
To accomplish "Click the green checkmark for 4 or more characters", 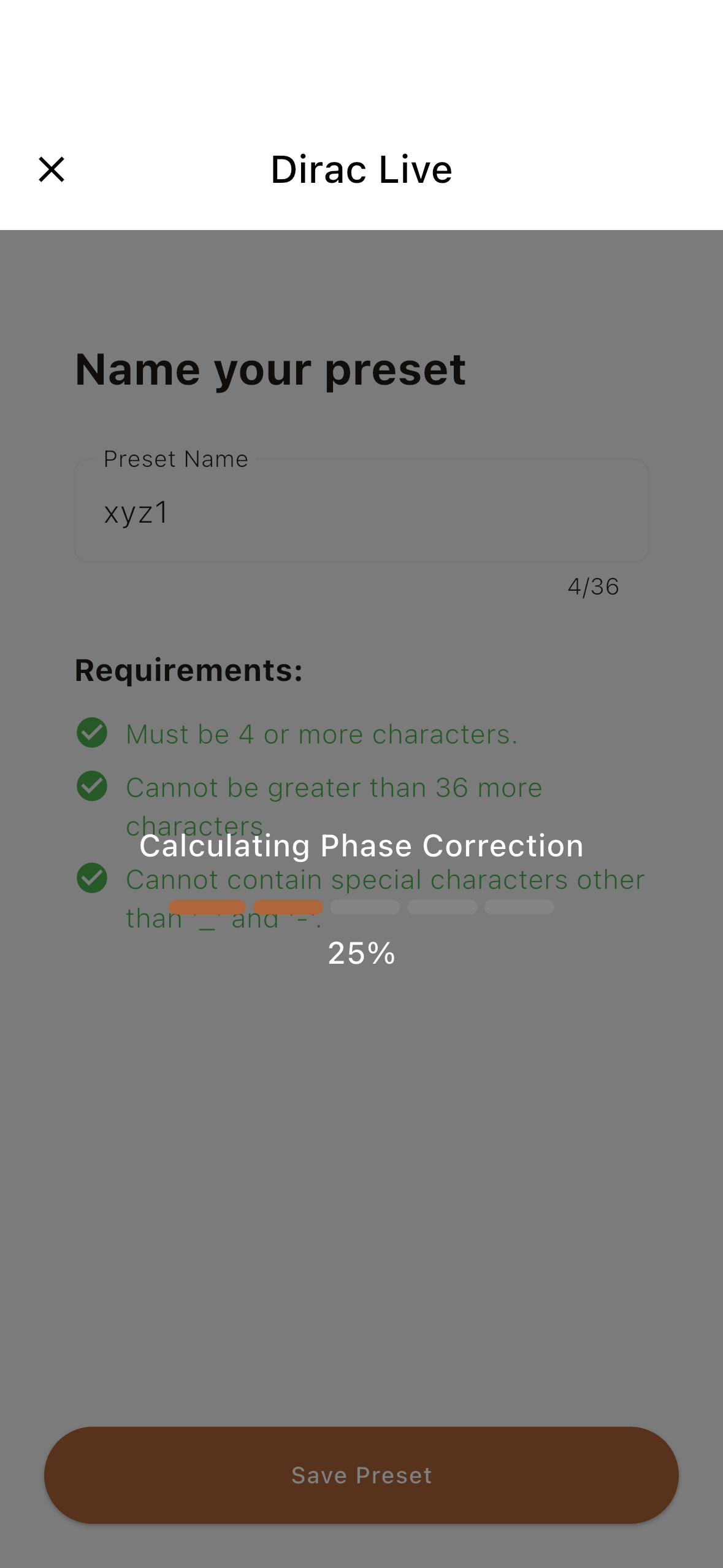I will [92, 732].
